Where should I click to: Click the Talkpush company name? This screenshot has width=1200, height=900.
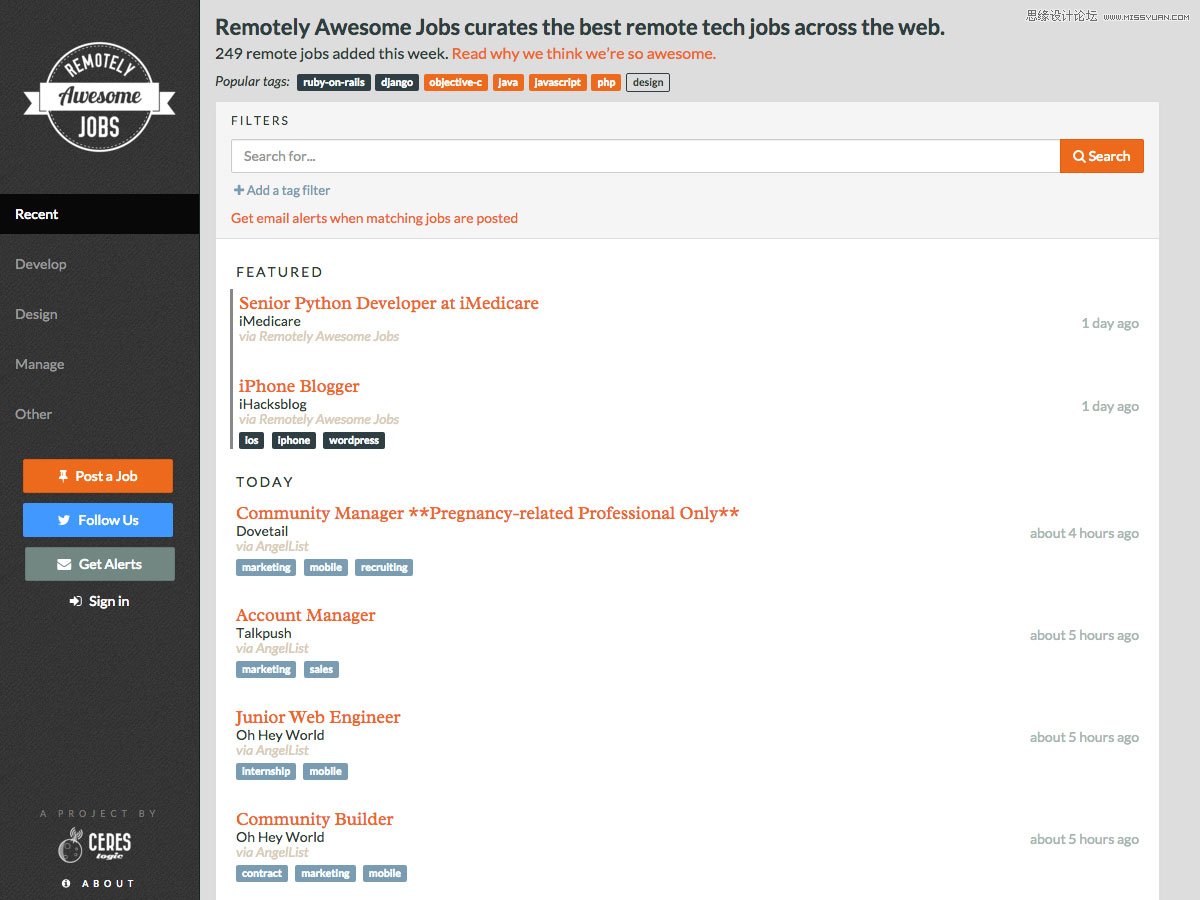point(264,633)
